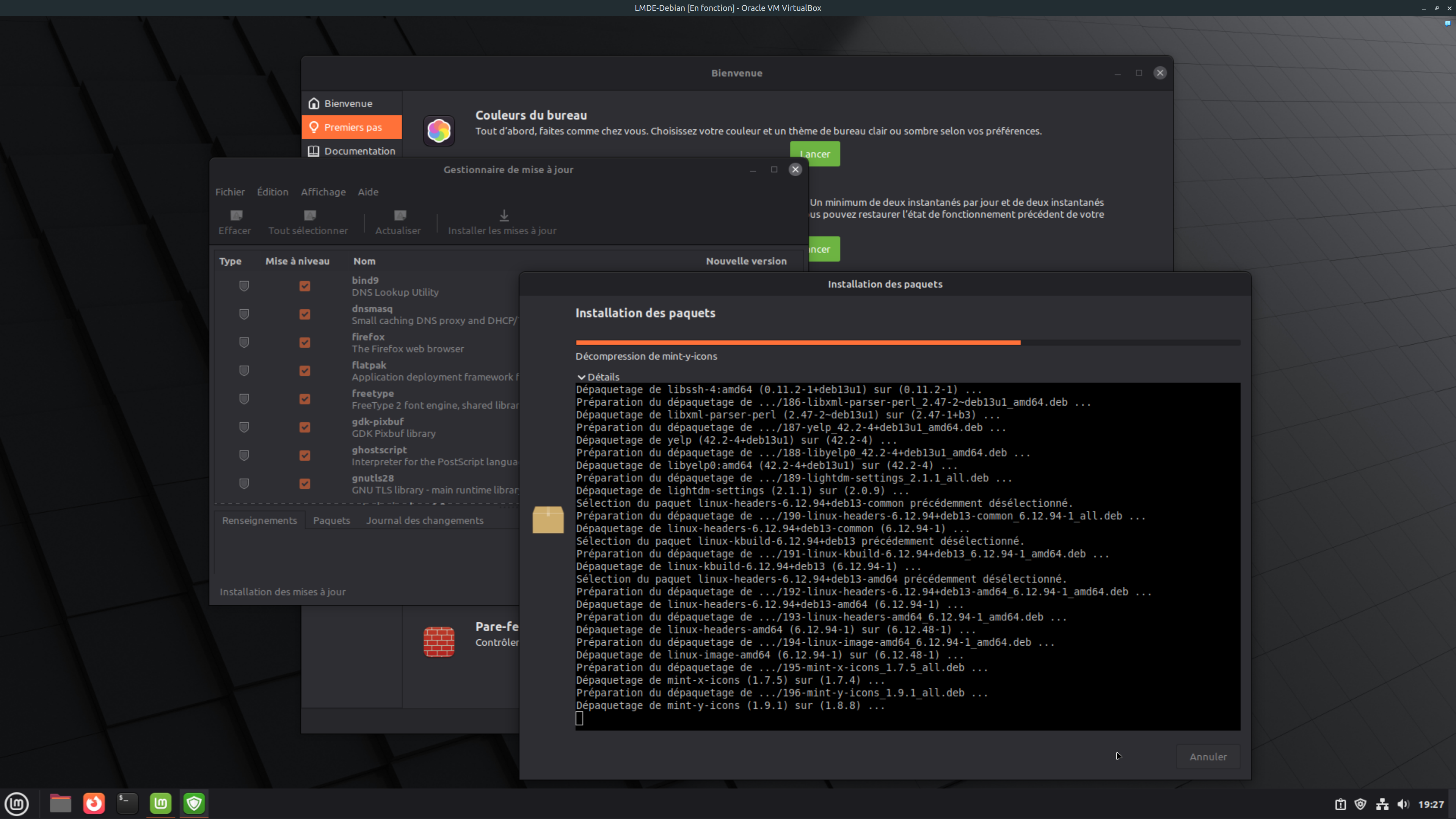
Task: Switch to the Paquets tab
Action: click(x=332, y=521)
